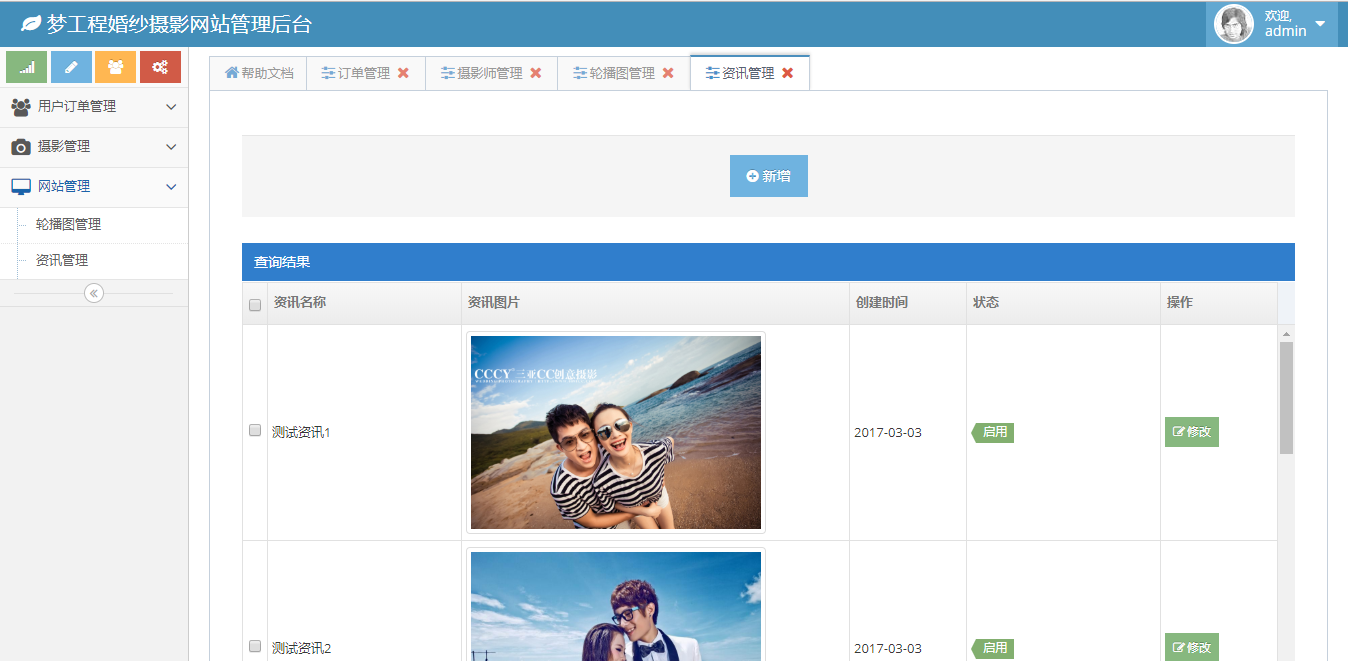
Task: Close the 资讯管理 tab
Action: point(788,73)
